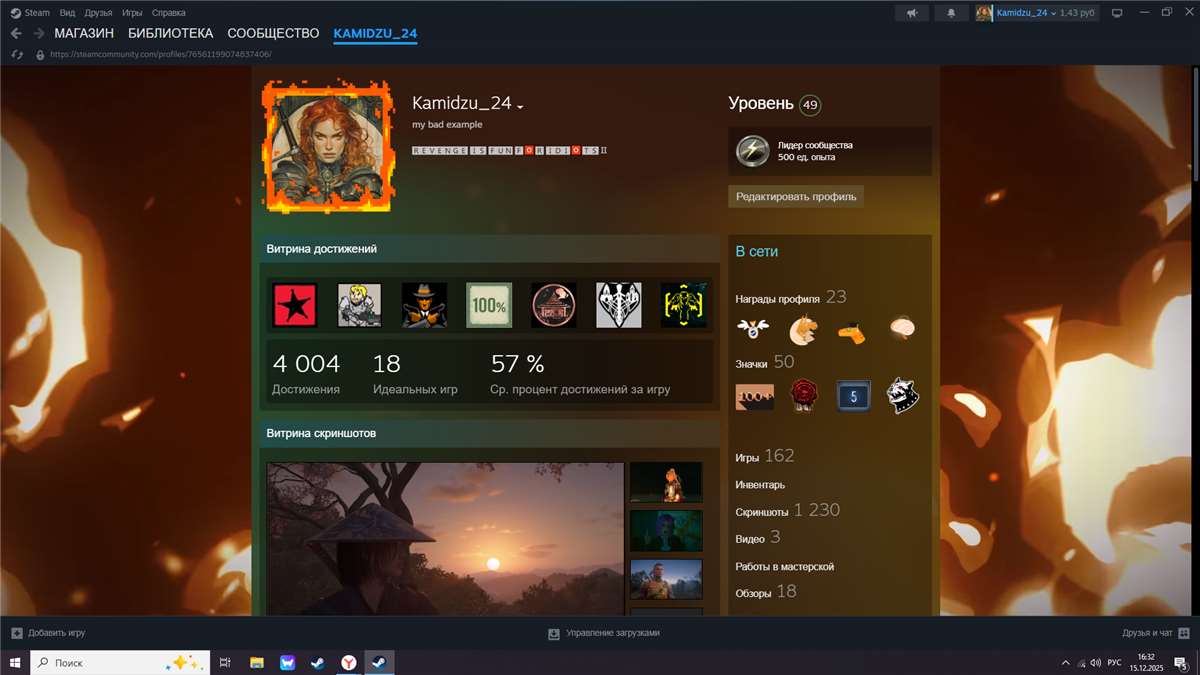Click the broadcast monitor icon near wallet balance

(x=1118, y=12)
